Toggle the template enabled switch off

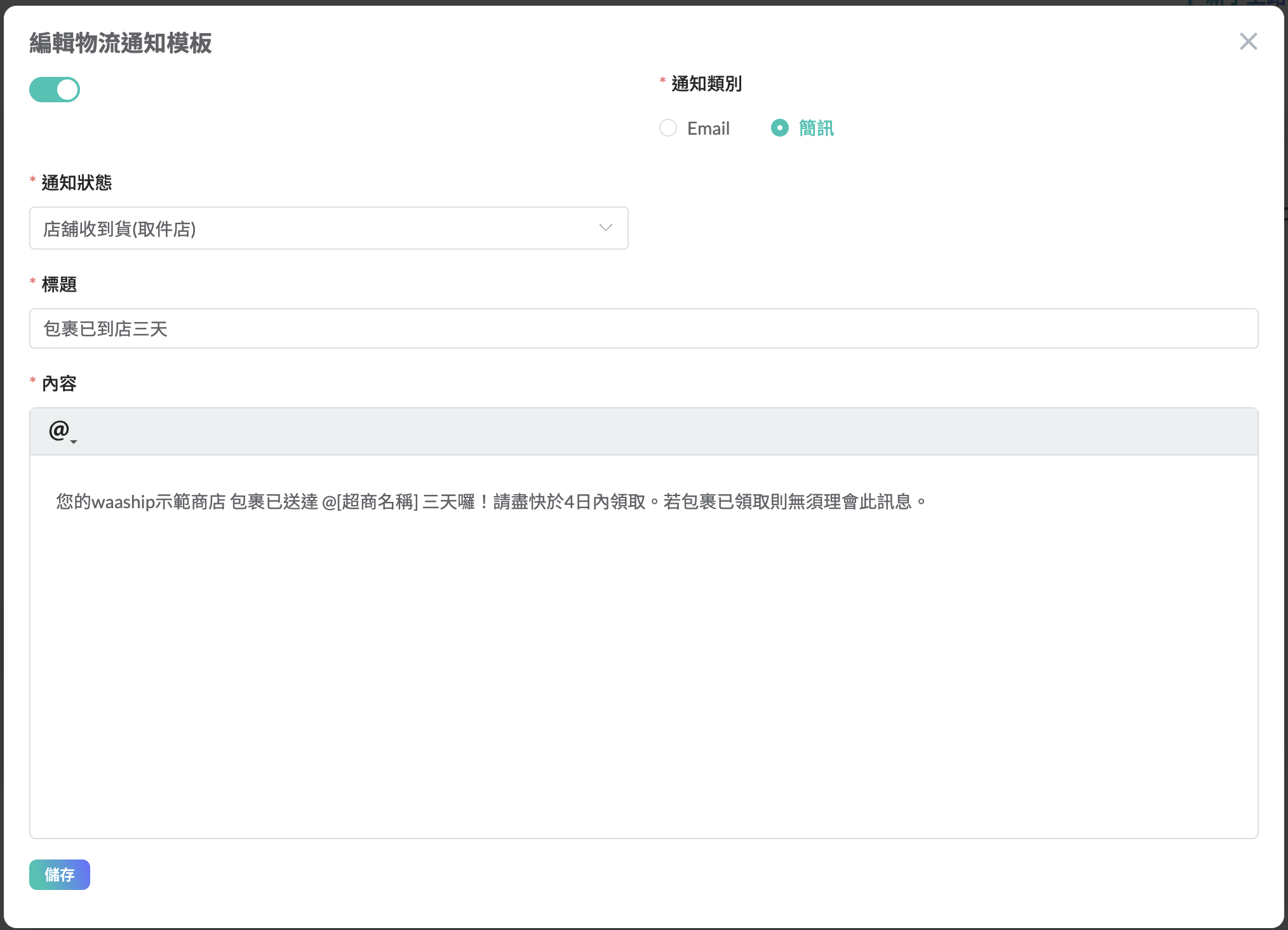point(55,90)
